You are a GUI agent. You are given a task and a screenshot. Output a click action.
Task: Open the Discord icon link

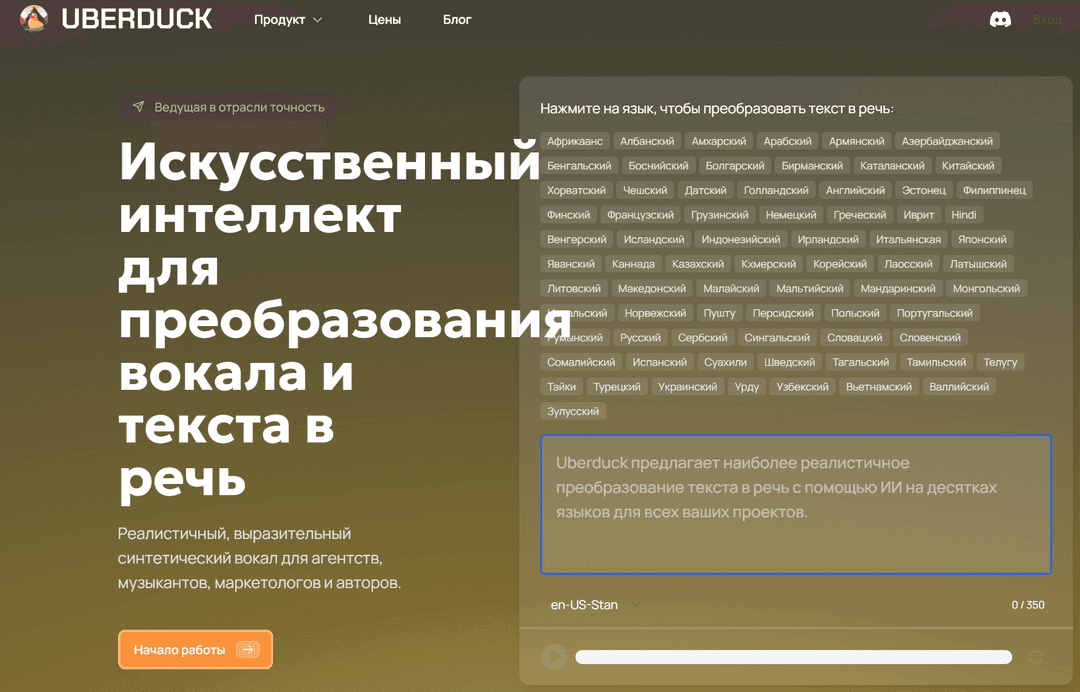pos(1000,19)
